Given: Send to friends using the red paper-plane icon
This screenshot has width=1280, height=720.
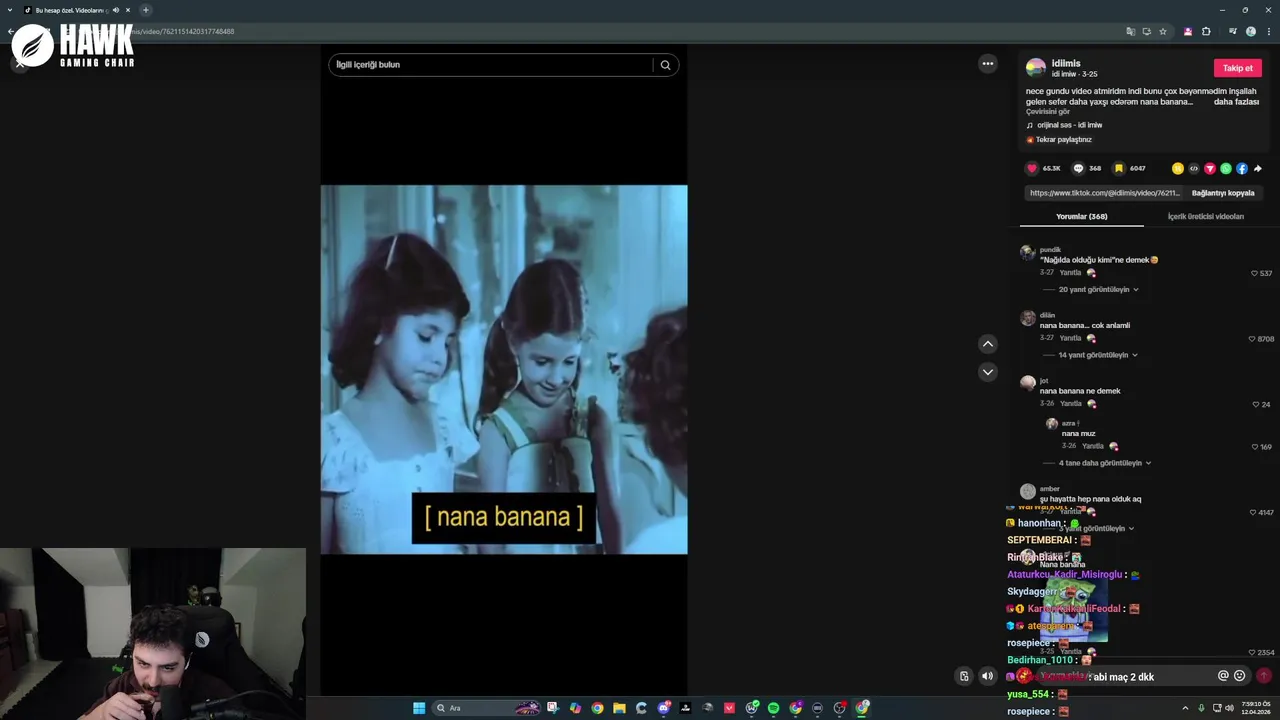Looking at the screenshot, I should tap(1210, 168).
